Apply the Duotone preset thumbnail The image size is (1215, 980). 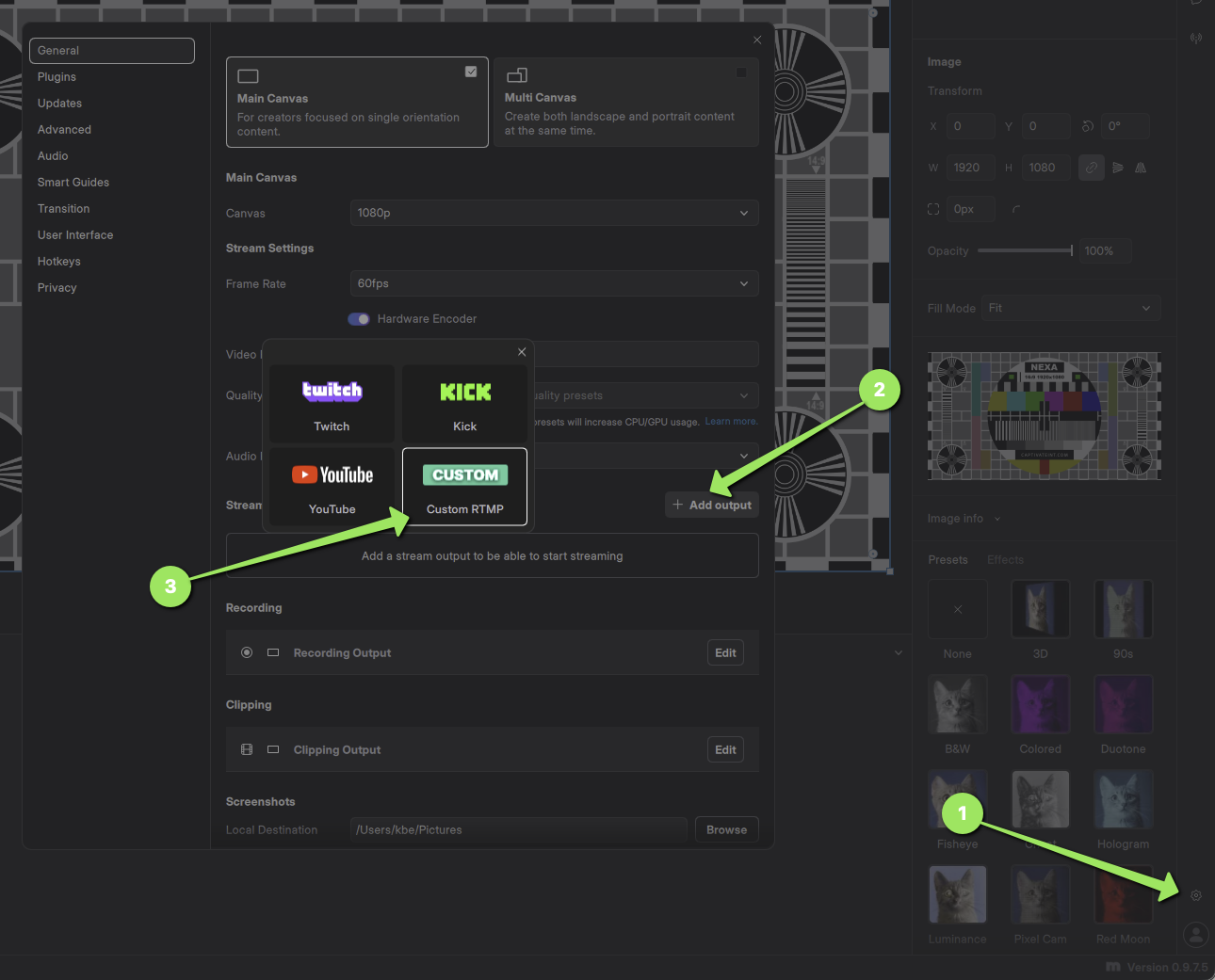[x=1123, y=704]
